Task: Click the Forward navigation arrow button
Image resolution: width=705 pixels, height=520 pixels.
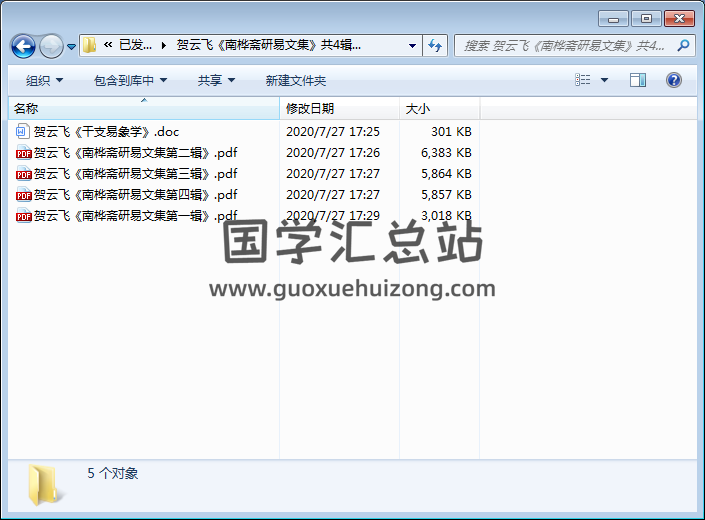Action: 51,46
